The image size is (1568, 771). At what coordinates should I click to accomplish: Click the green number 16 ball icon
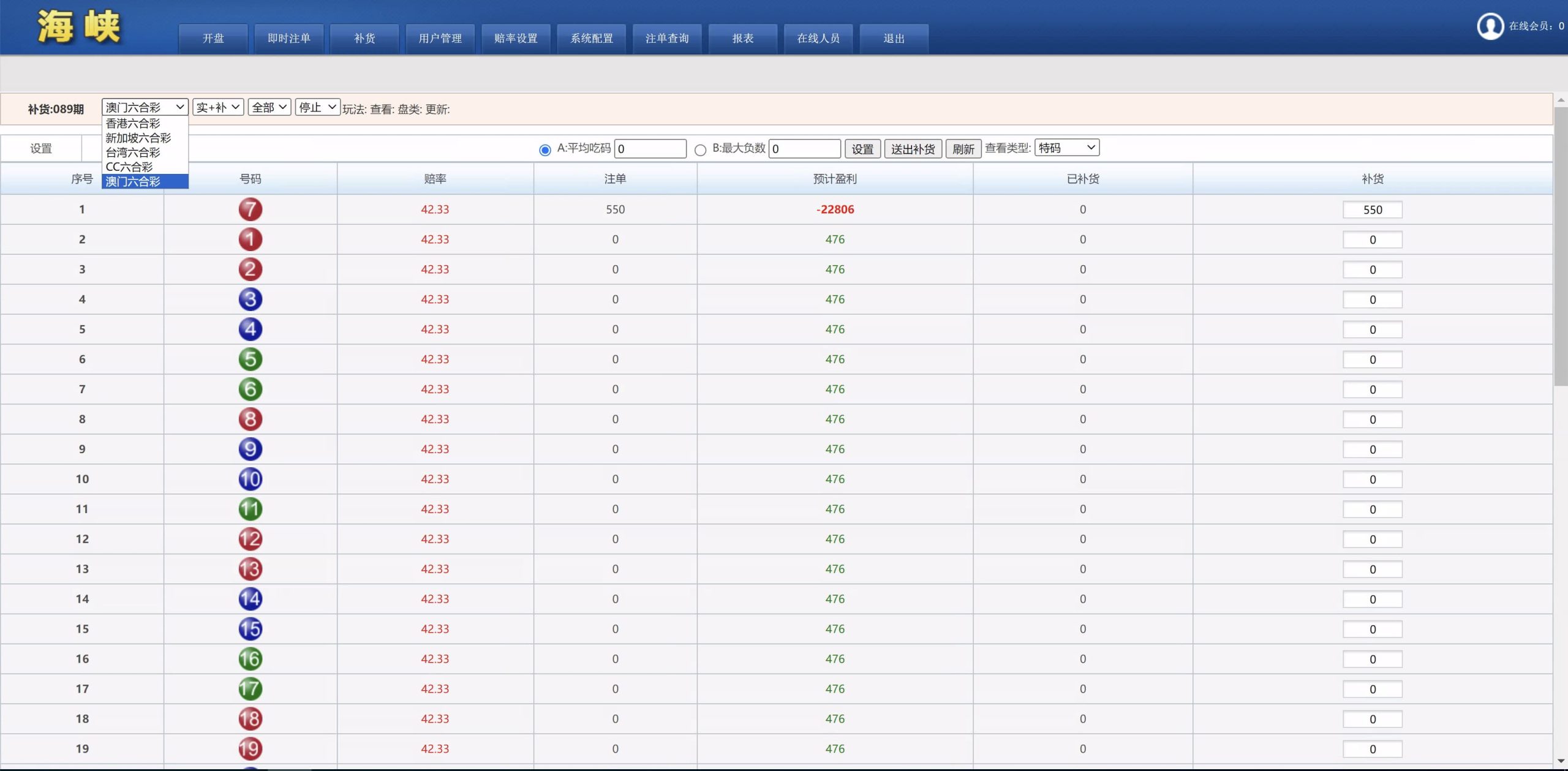[x=250, y=659]
